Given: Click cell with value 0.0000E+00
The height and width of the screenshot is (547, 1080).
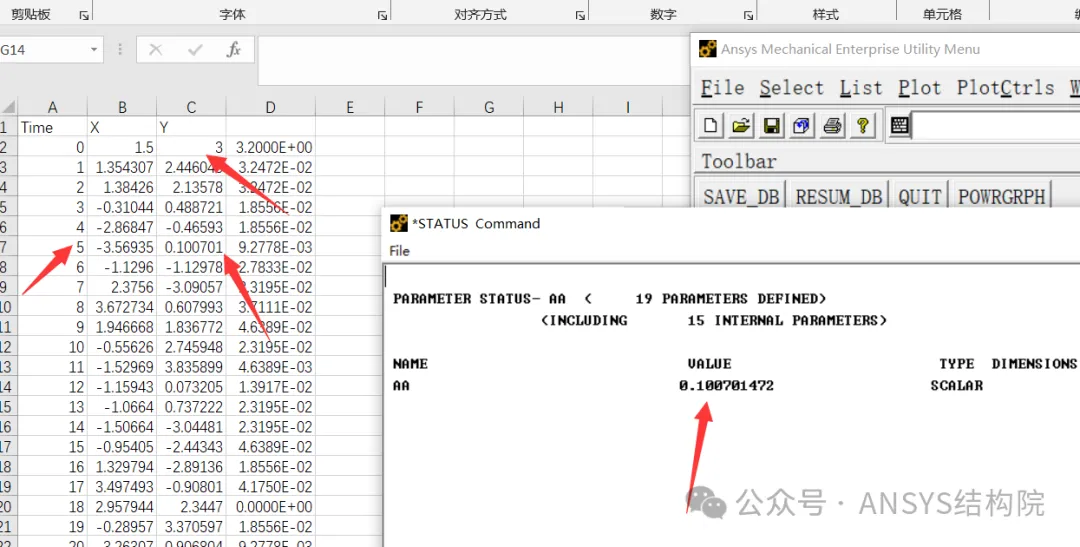Looking at the screenshot, I should click(x=271, y=507).
